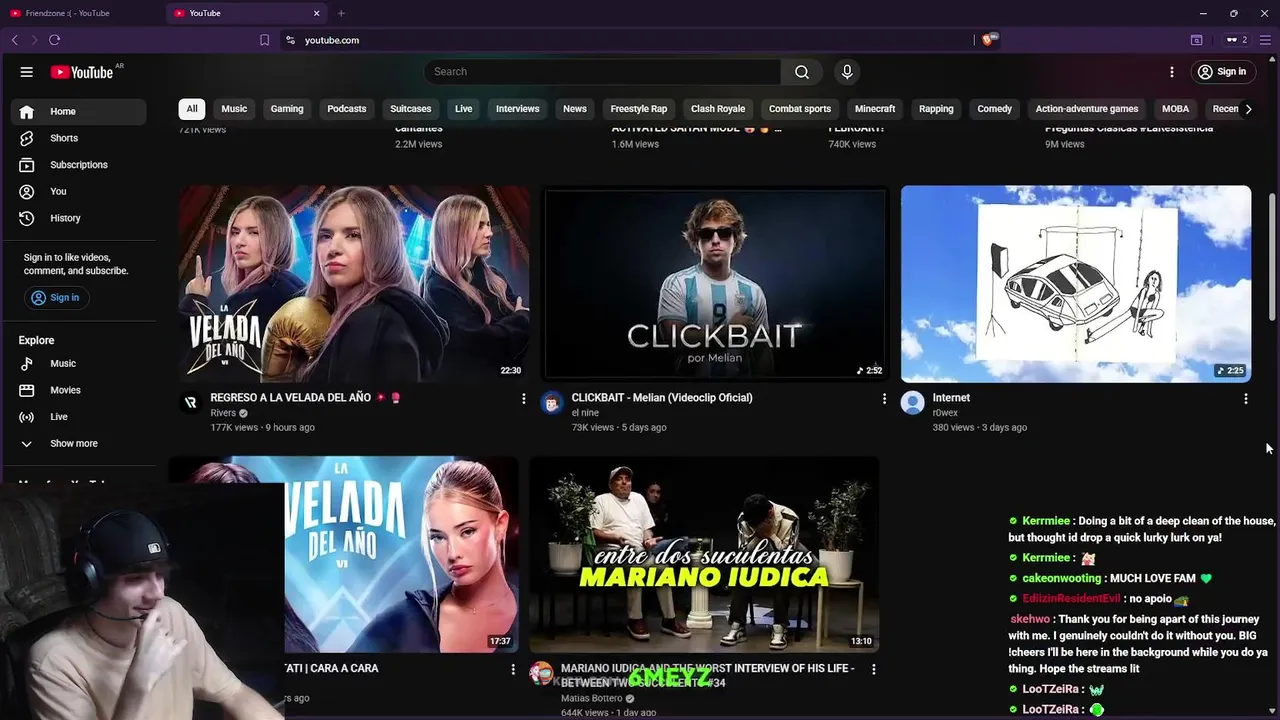
Task: Select the Music filter chip
Action: tap(234, 109)
